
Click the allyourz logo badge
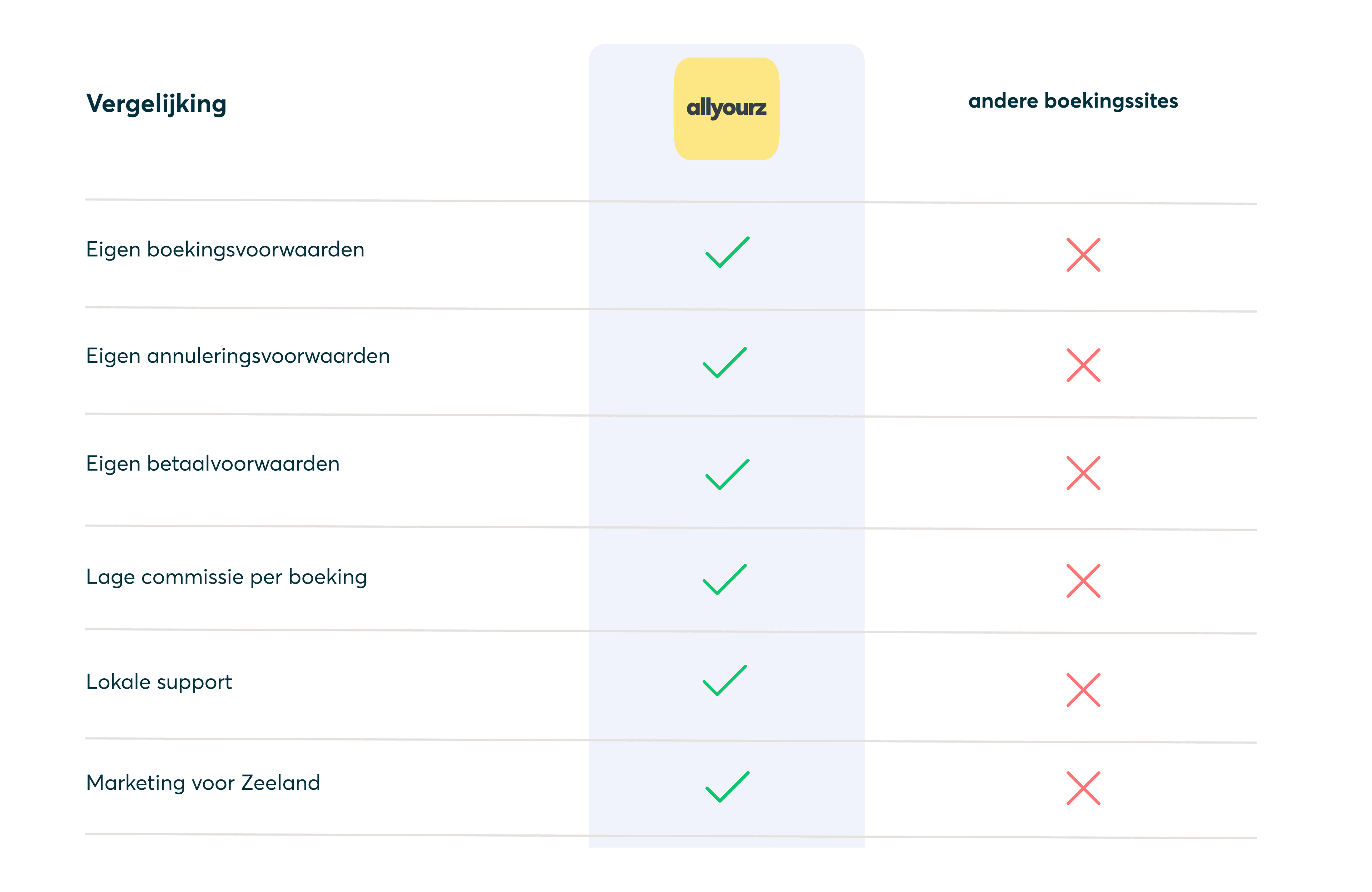726,108
